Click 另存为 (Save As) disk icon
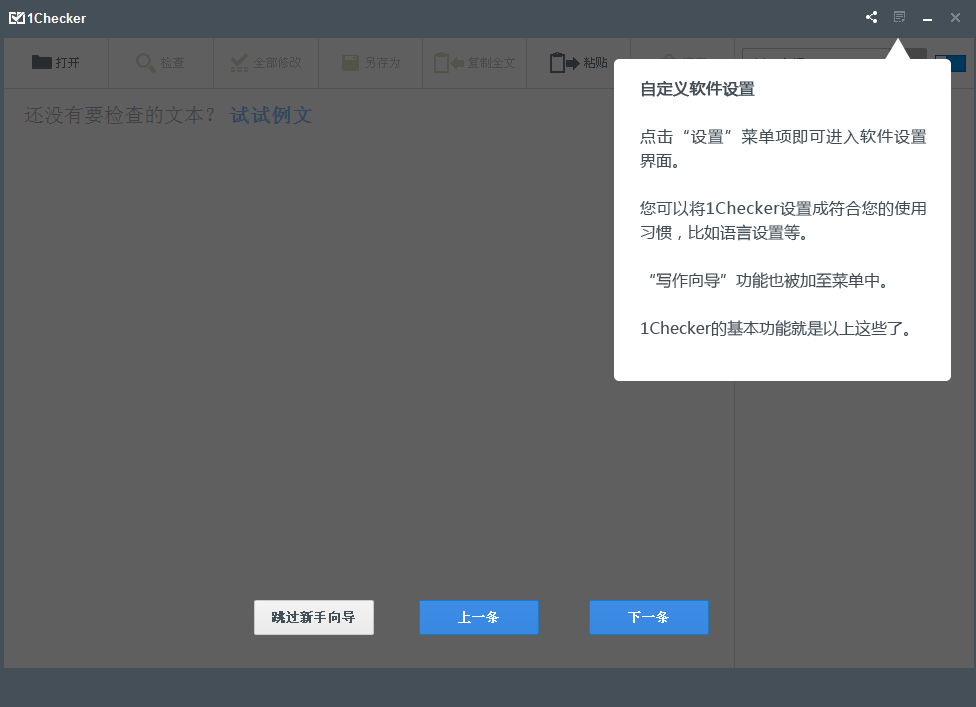The image size is (976, 707). [x=350, y=63]
